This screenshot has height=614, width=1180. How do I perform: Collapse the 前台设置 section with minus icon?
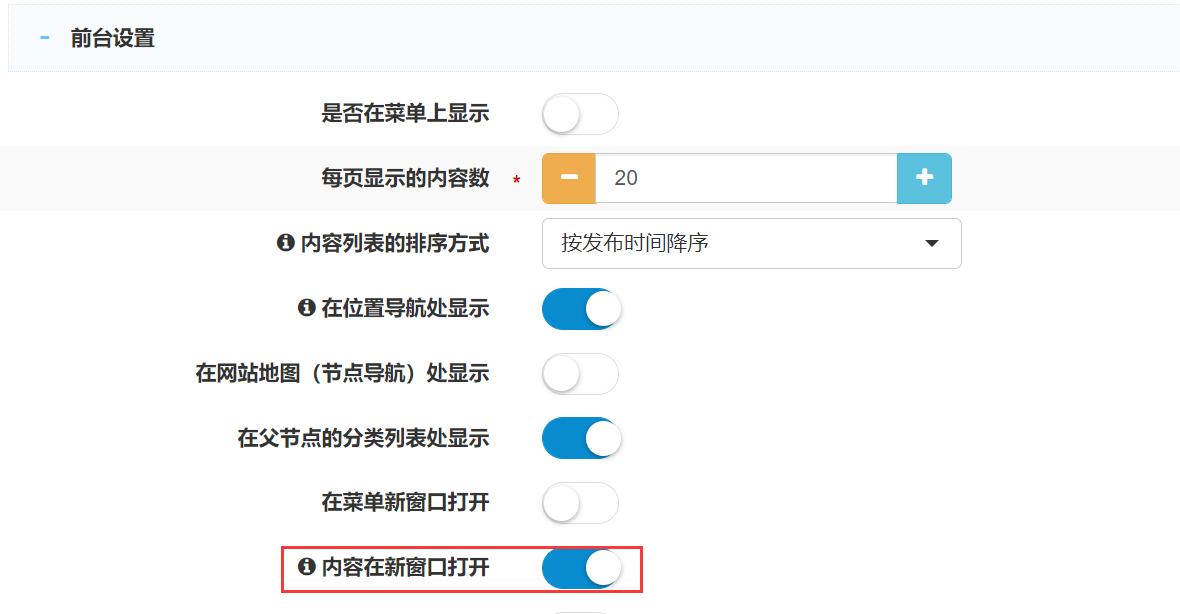[x=44, y=39]
